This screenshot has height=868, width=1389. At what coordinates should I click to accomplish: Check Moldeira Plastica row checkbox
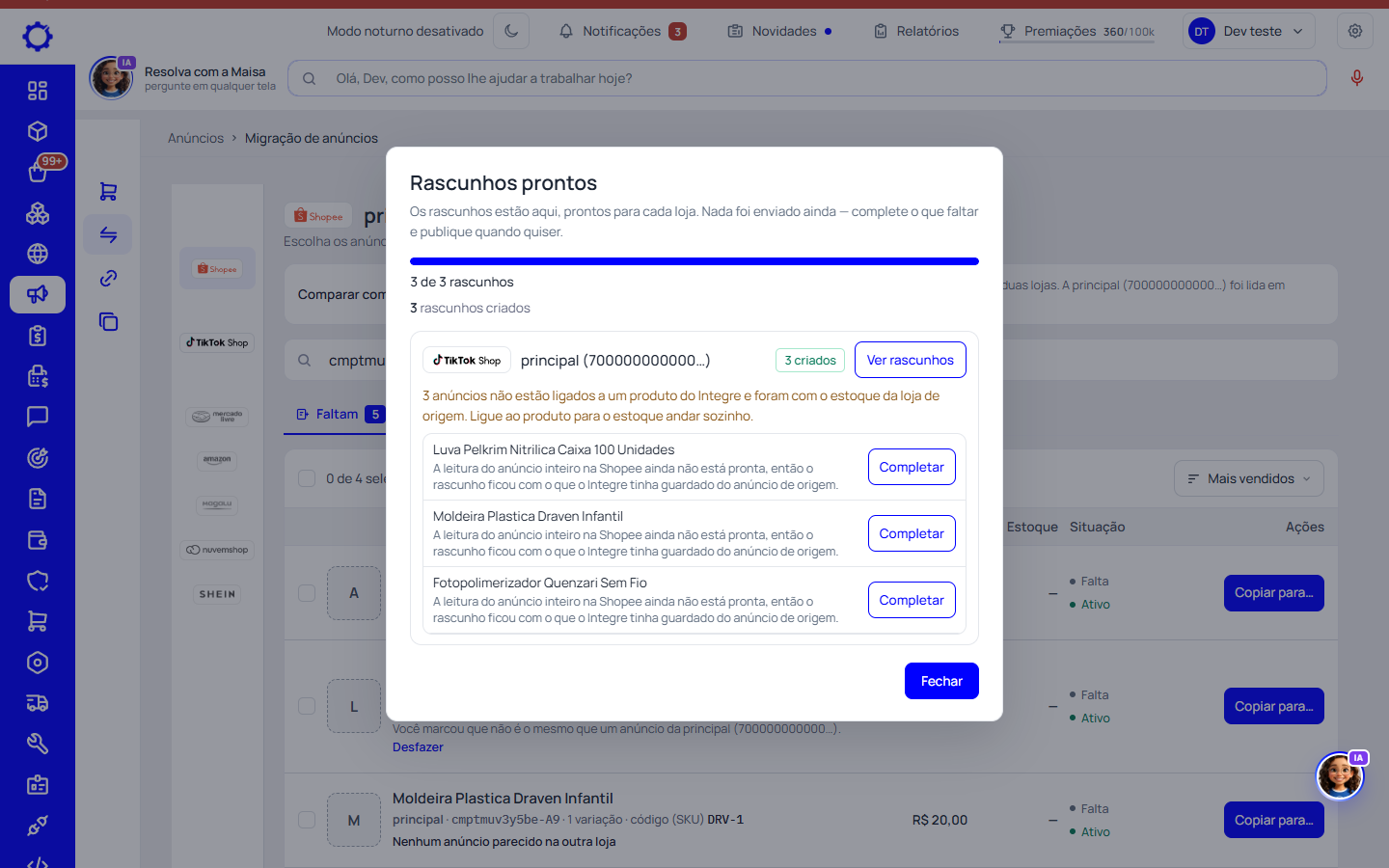pos(307,820)
